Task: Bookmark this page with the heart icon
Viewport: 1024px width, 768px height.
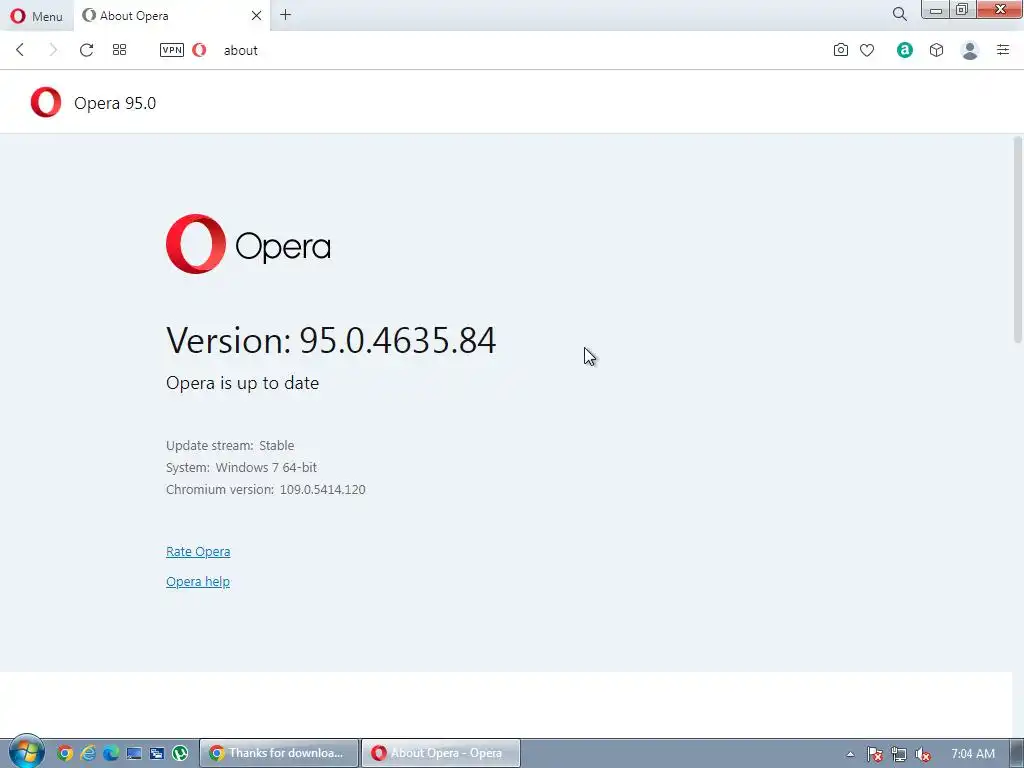Action: coord(867,50)
